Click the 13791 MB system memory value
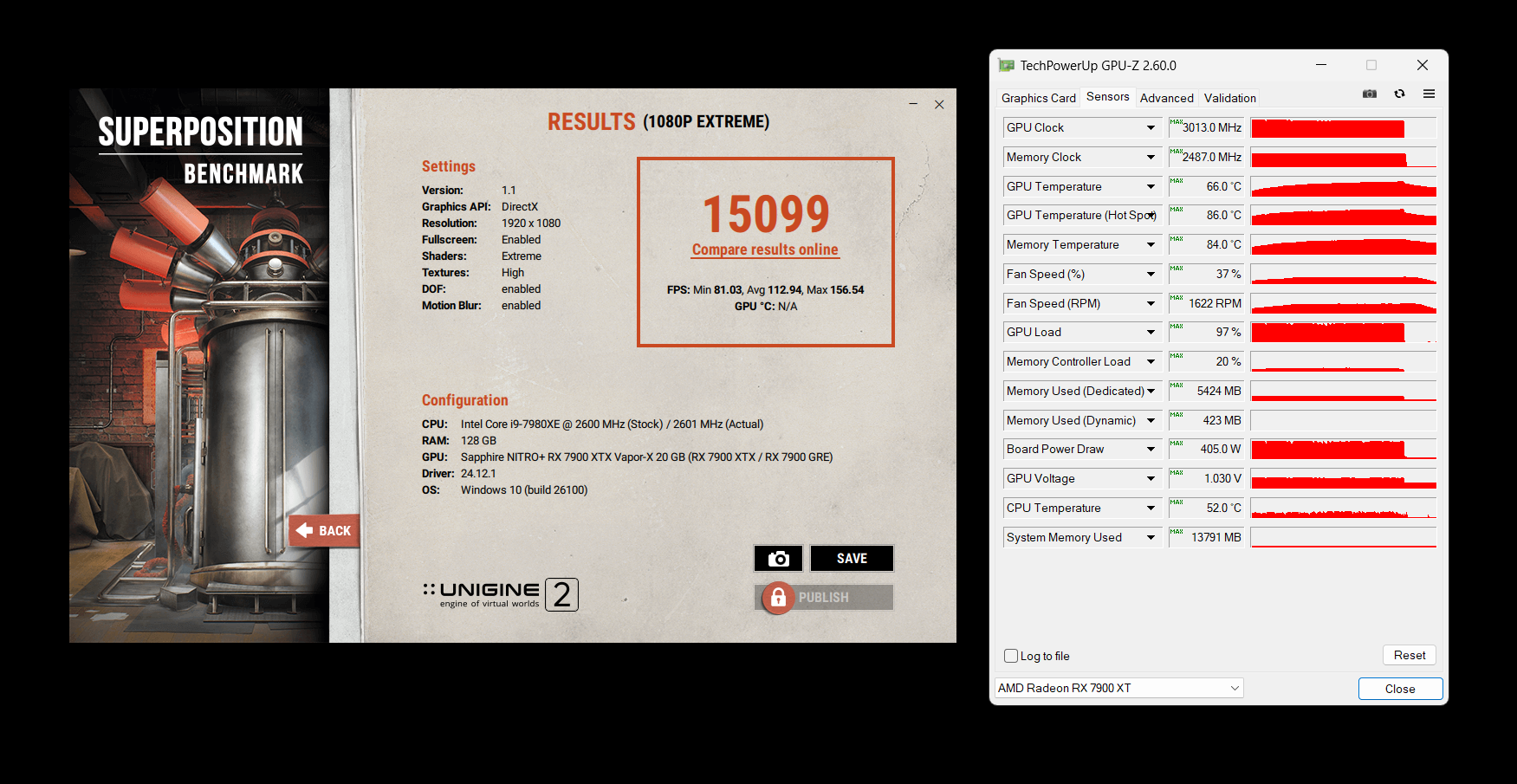Screen dimensions: 1517x784 pos(1206,537)
